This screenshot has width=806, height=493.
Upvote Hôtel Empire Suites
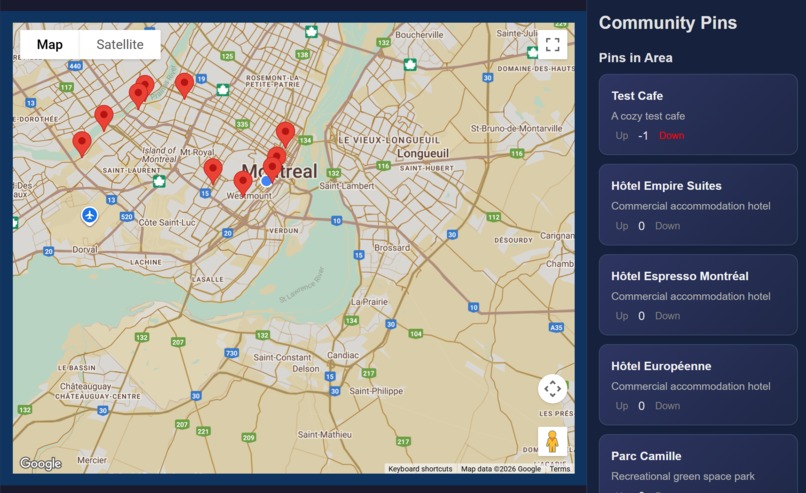(622, 226)
